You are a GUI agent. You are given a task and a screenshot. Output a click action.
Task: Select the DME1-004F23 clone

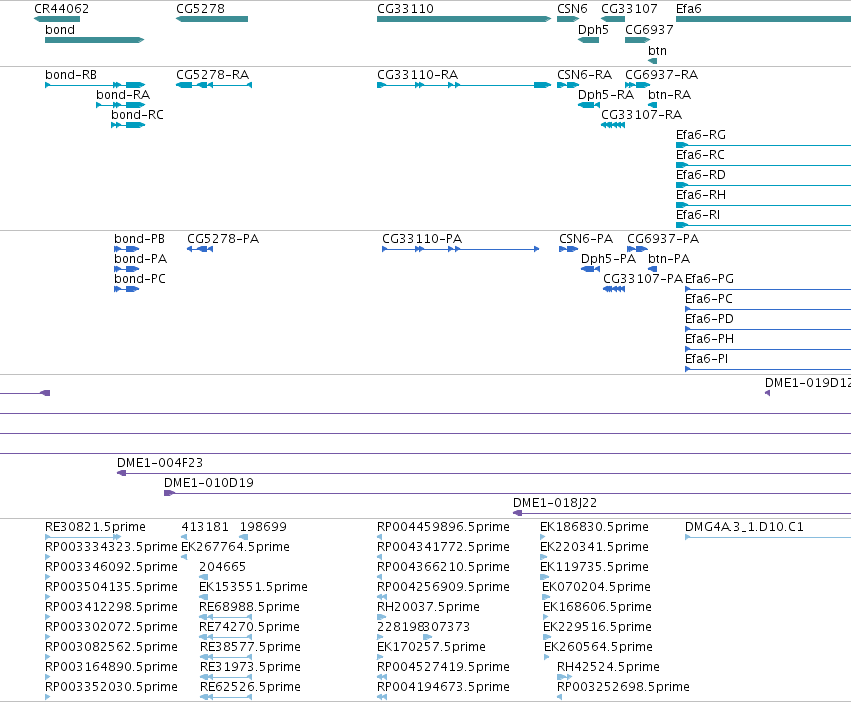(484, 473)
